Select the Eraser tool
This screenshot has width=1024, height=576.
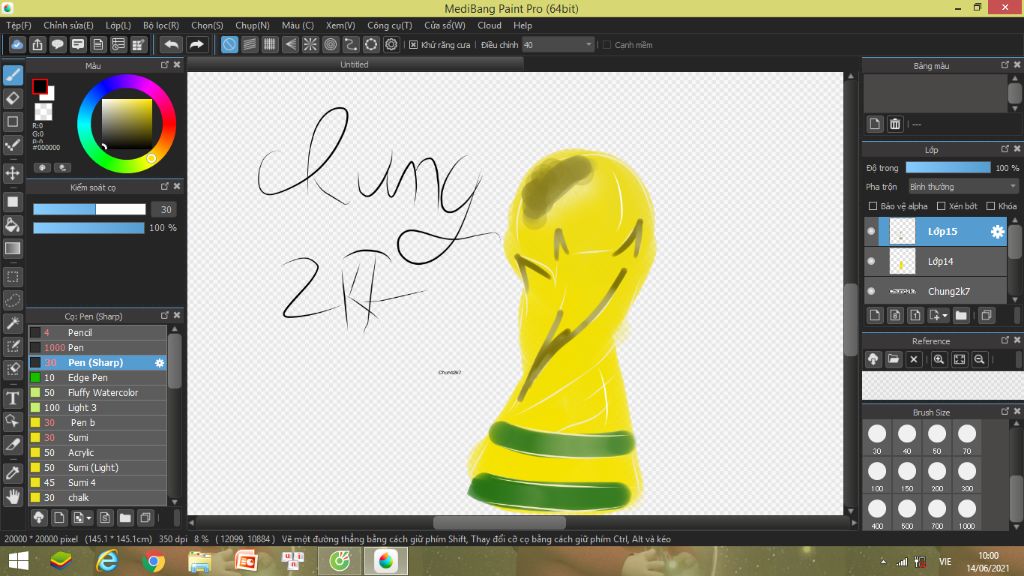coord(12,99)
